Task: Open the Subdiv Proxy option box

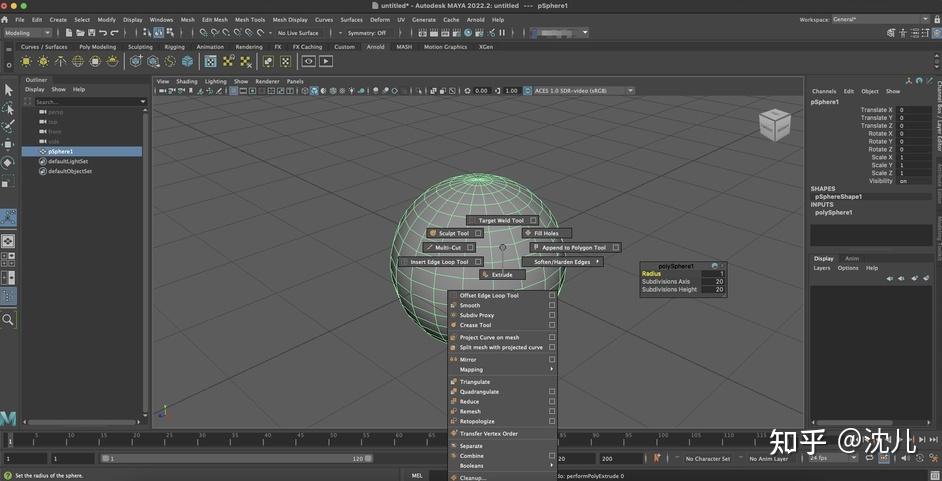Action: 552,315
